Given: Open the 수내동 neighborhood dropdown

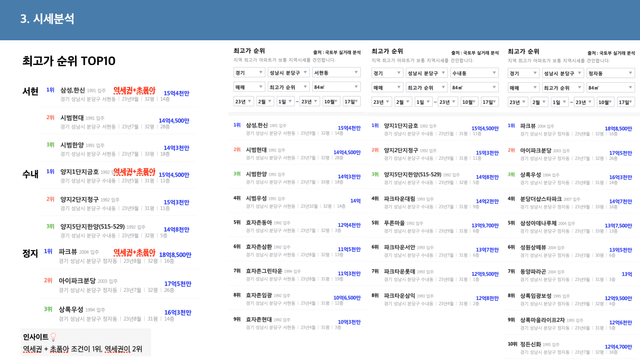Looking at the screenshot, I should pos(474,73).
